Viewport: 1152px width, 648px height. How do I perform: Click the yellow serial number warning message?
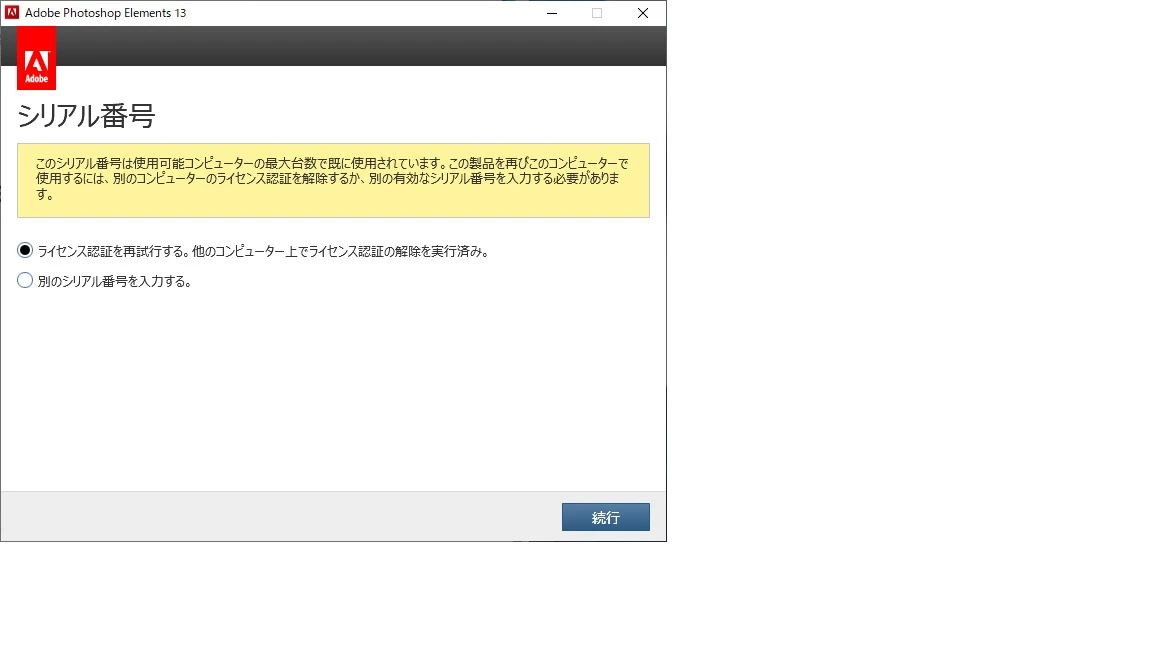[333, 180]
